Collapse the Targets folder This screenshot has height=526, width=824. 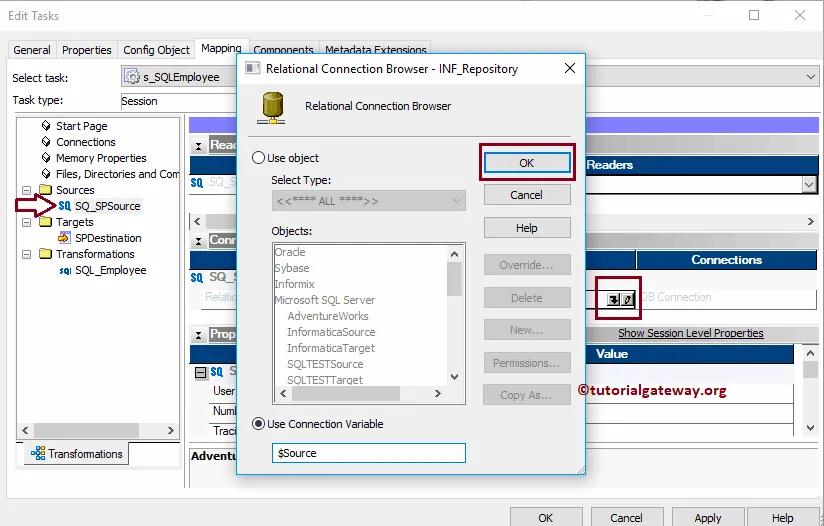(x=27, y=222)
